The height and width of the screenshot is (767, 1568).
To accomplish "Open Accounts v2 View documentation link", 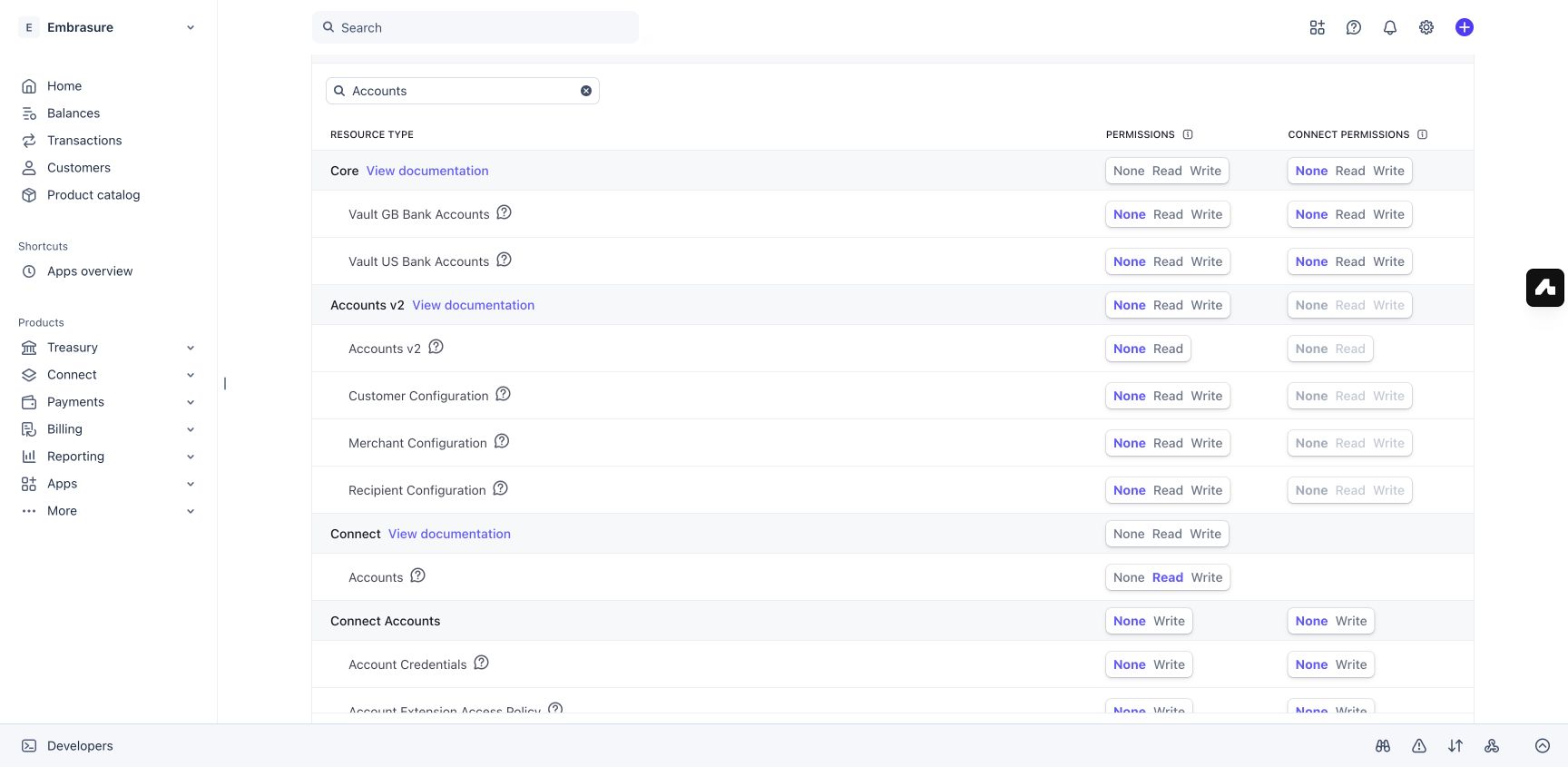I will pos(473,305).
